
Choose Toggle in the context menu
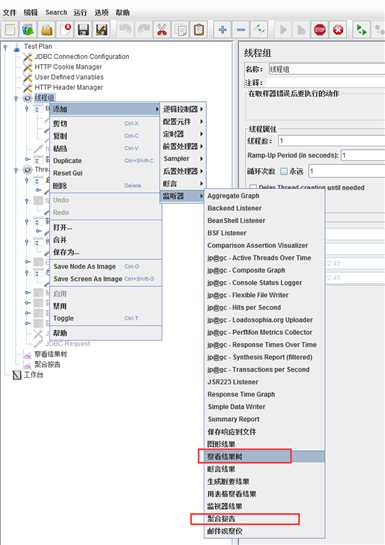[105, 318]
